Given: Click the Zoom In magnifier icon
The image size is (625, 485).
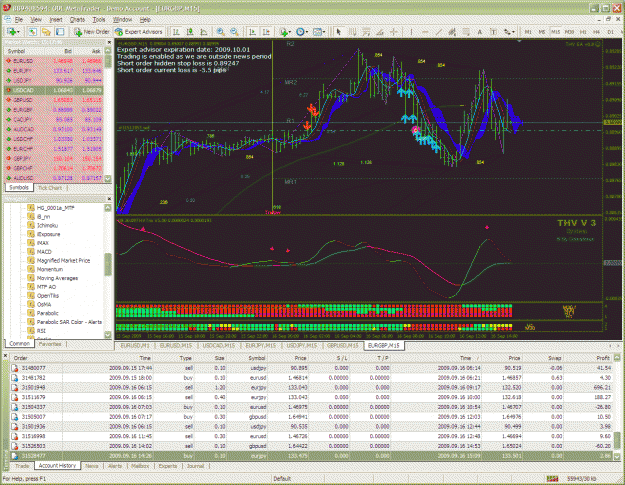Looking at the screenshot, I should pyautogui.click(x=220, y=32).
